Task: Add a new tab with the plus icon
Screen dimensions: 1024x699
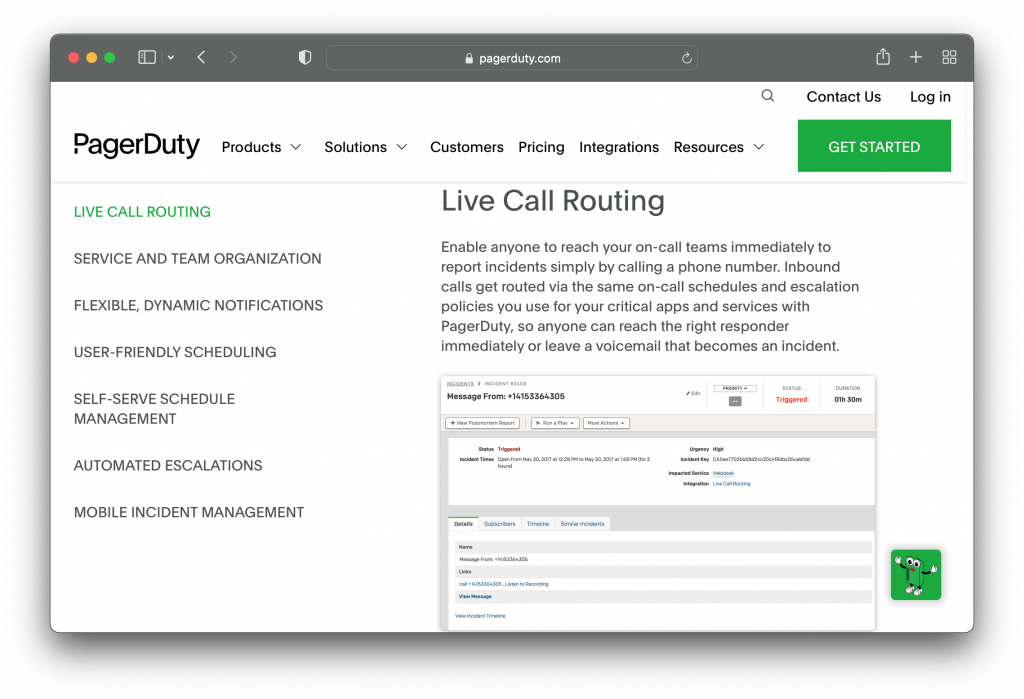Action: 916,57
